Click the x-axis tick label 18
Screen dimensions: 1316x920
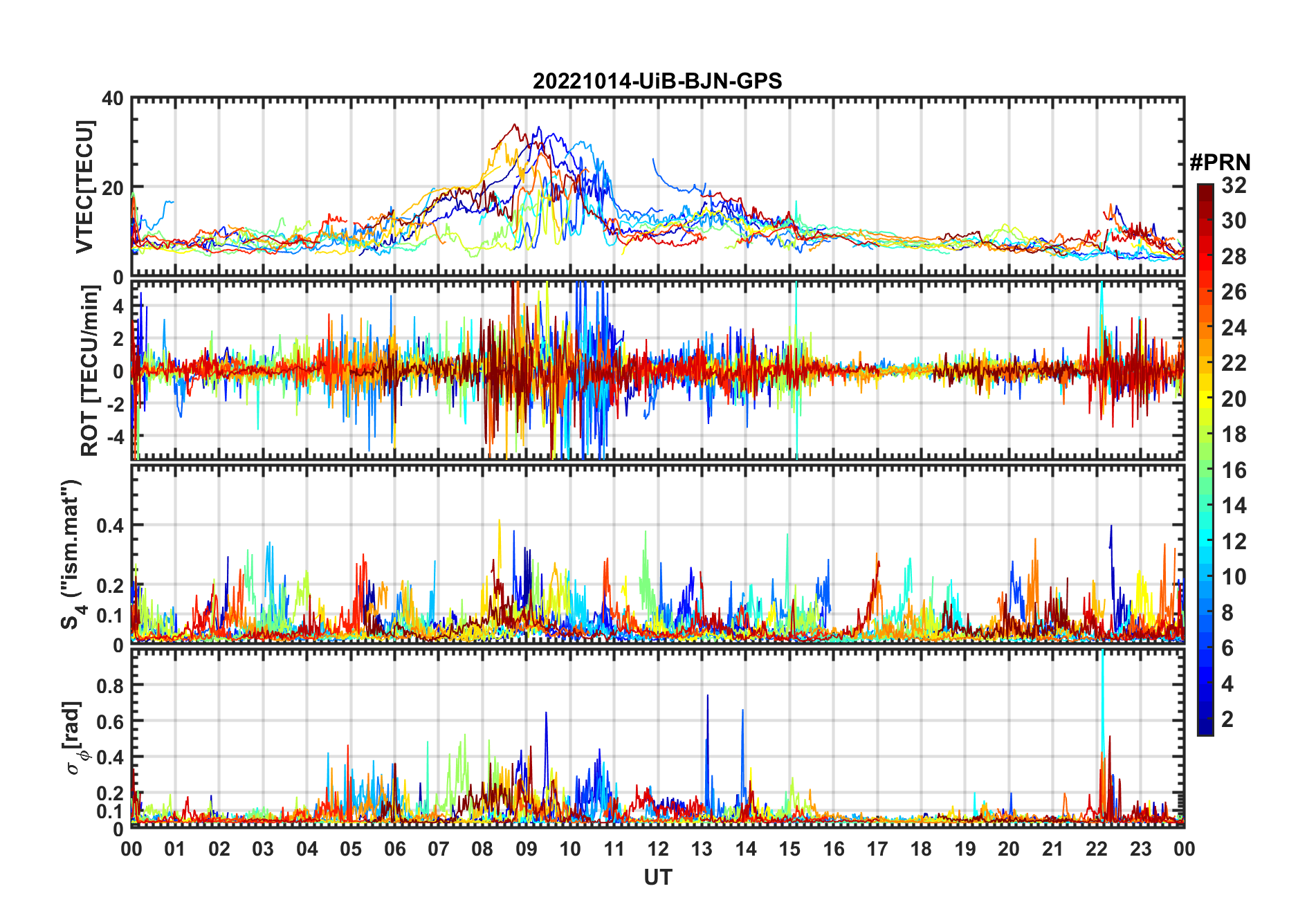pos(921,849)
